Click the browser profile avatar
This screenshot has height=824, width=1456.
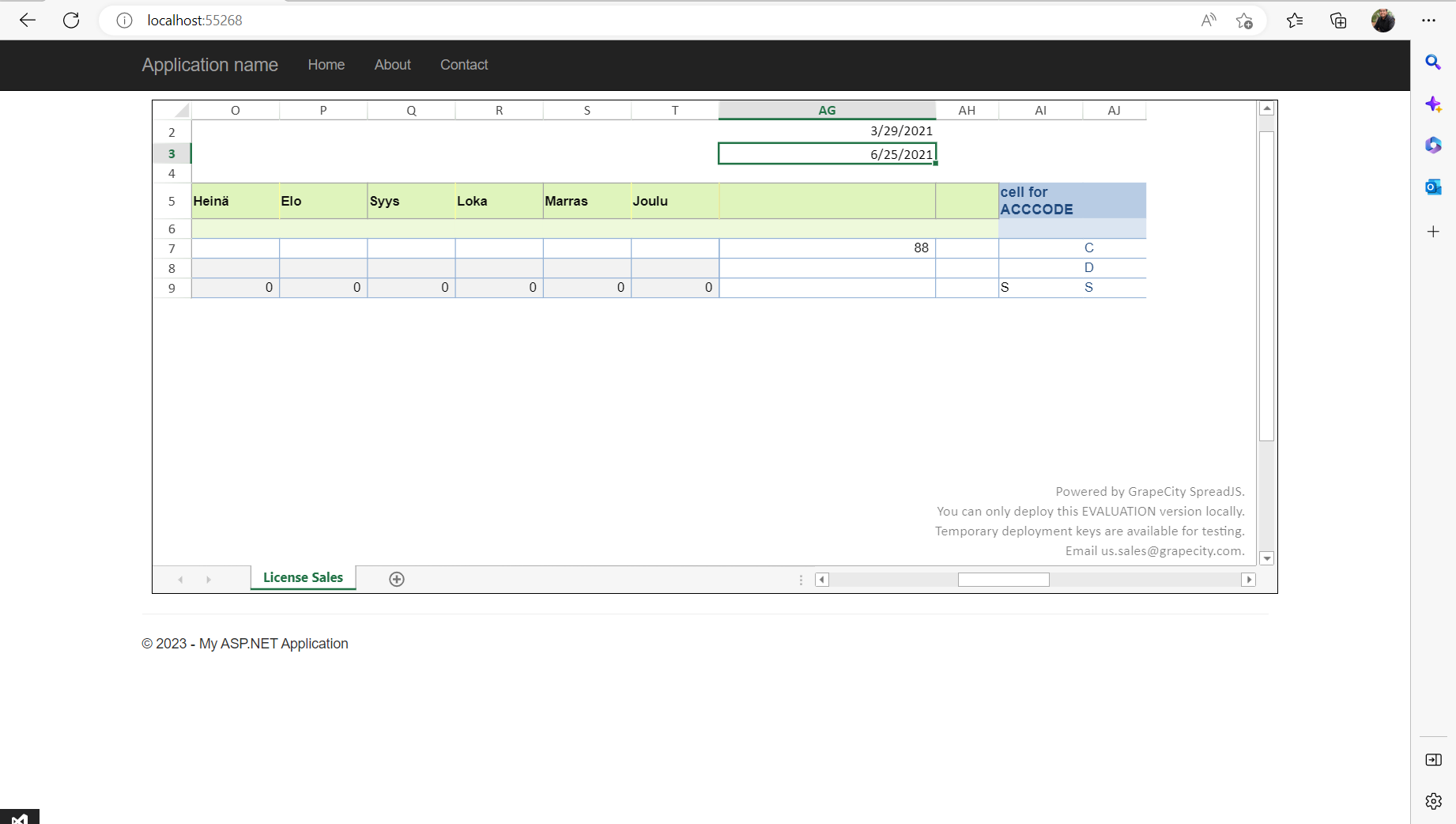tap(1383, 20)
